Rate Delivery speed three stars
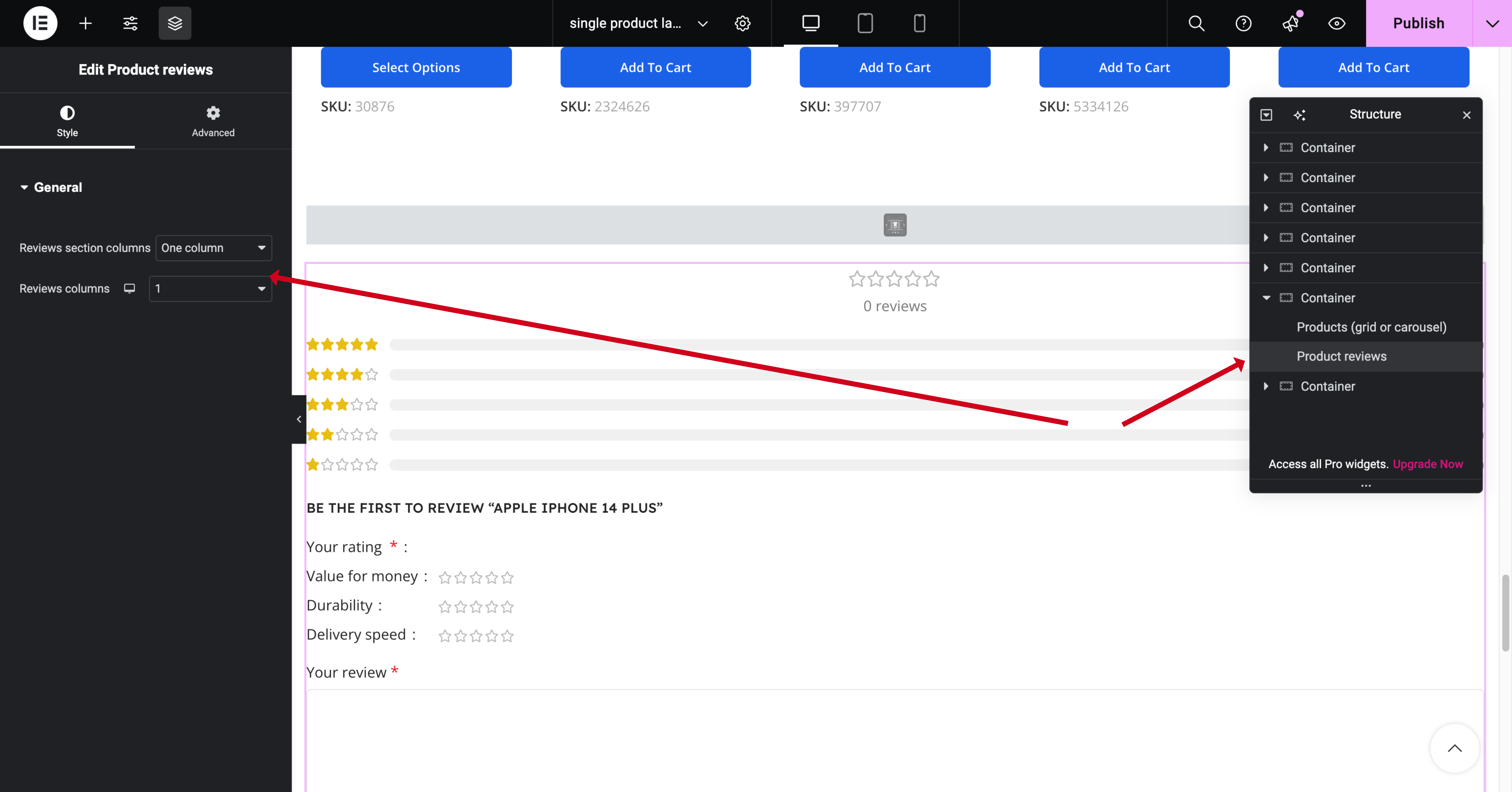Screen dimensions: 1512x792 coord(476,636)
